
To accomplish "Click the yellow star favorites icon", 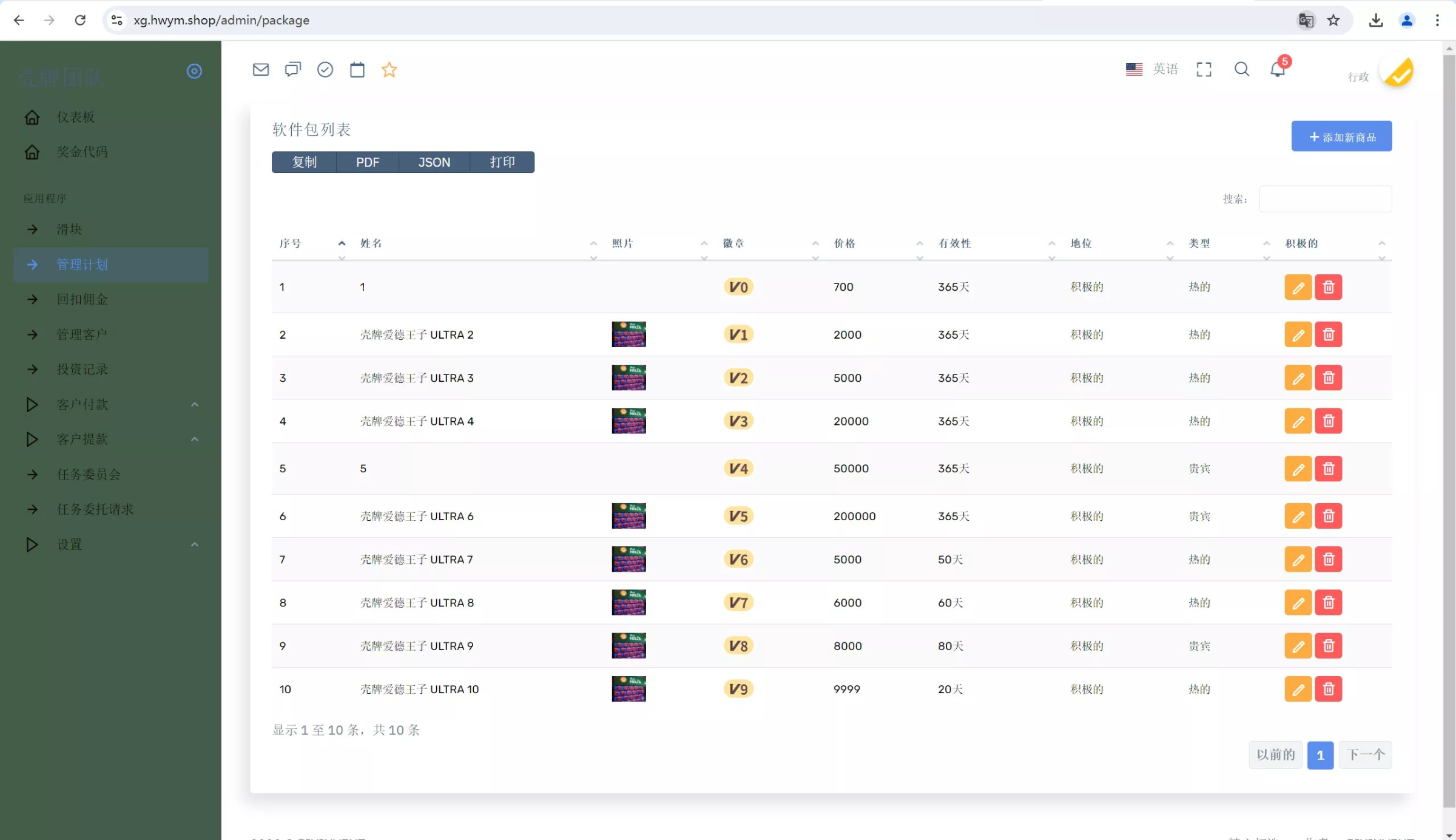I will tap(389, 70).
